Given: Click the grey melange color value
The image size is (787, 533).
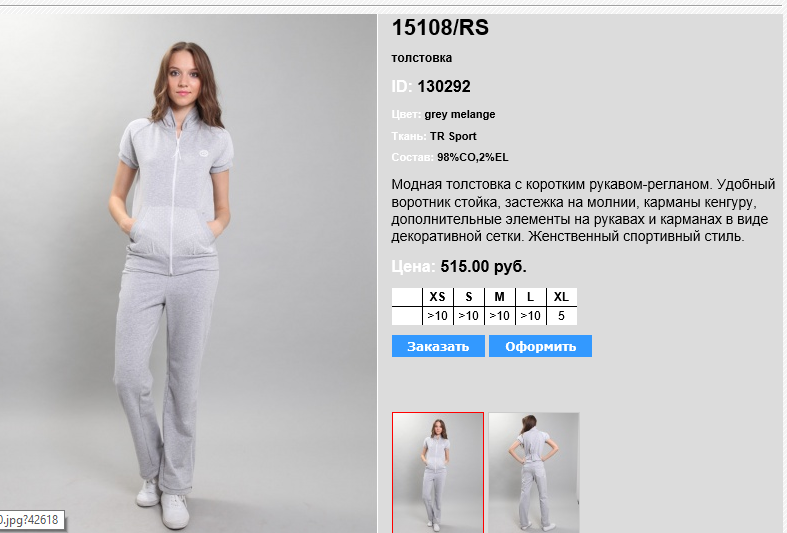Looking at the screenshot, I should pos(460,114).
